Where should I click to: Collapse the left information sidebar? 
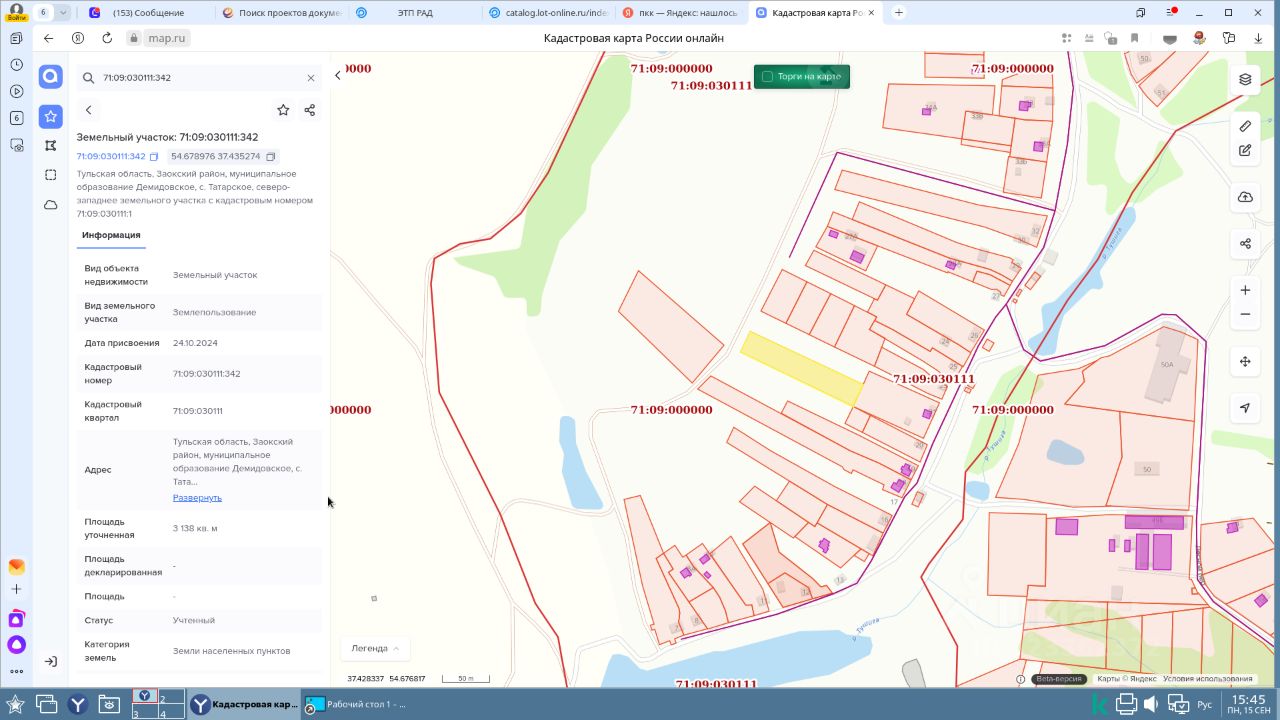337,75
